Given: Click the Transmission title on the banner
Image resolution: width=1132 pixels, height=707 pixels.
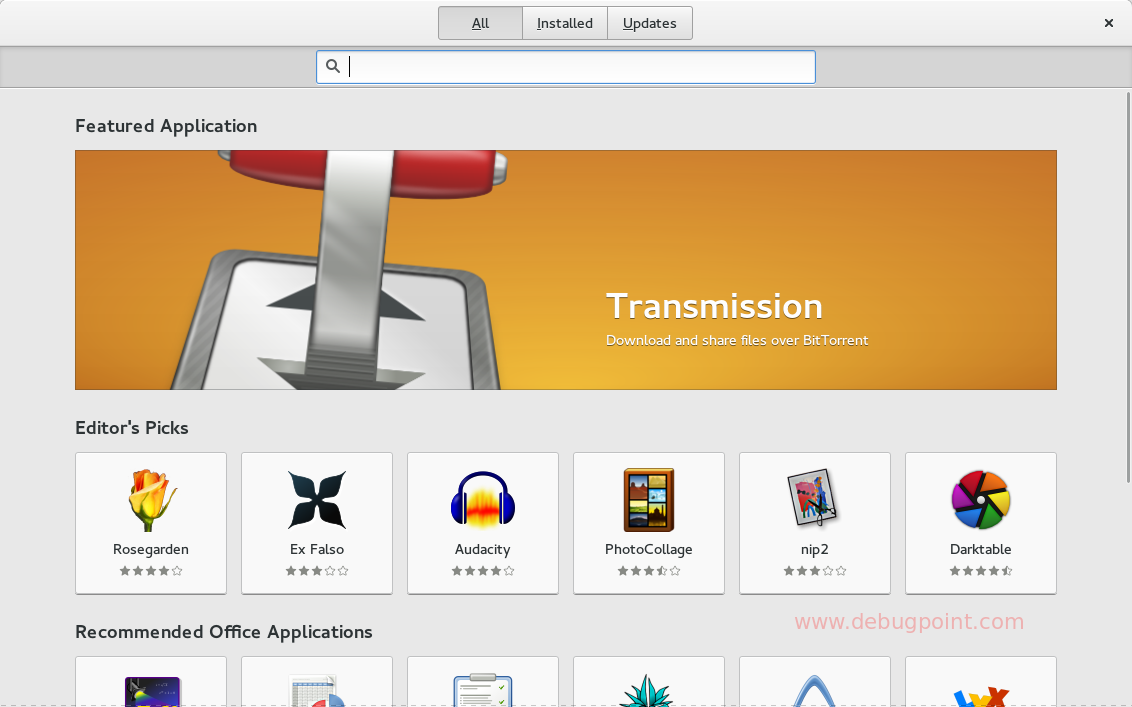Looking at the screenshot, I should [x=714, y=306].
